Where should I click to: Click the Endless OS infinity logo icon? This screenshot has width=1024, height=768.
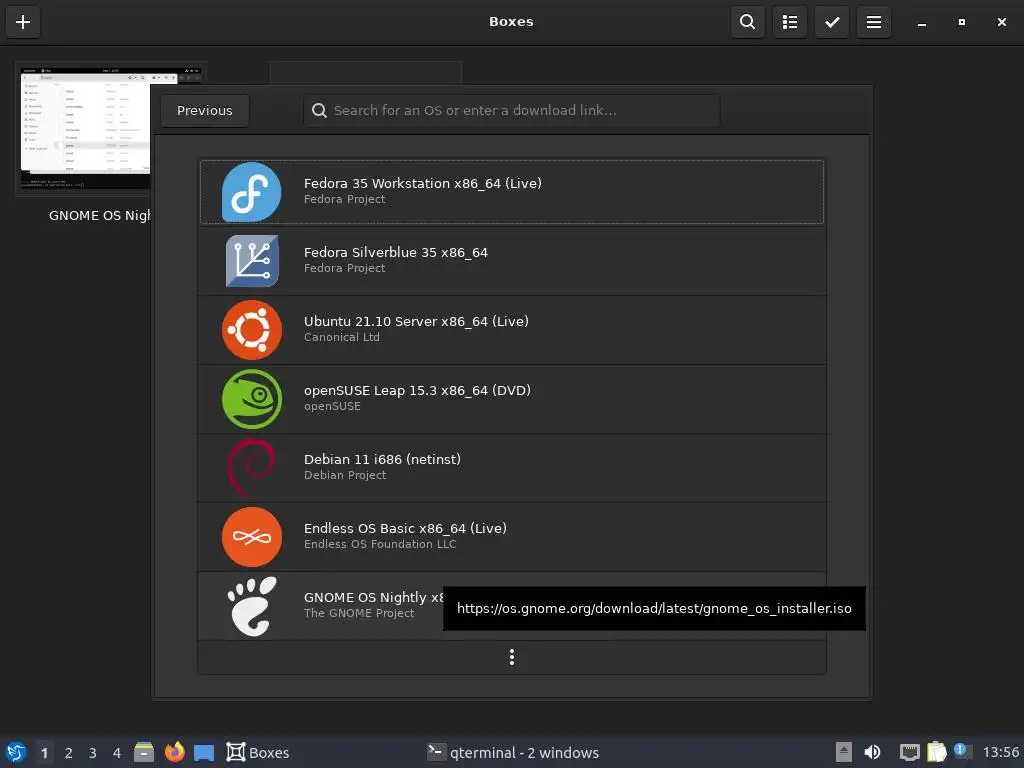pyautogui.click(x=251, y=537)
